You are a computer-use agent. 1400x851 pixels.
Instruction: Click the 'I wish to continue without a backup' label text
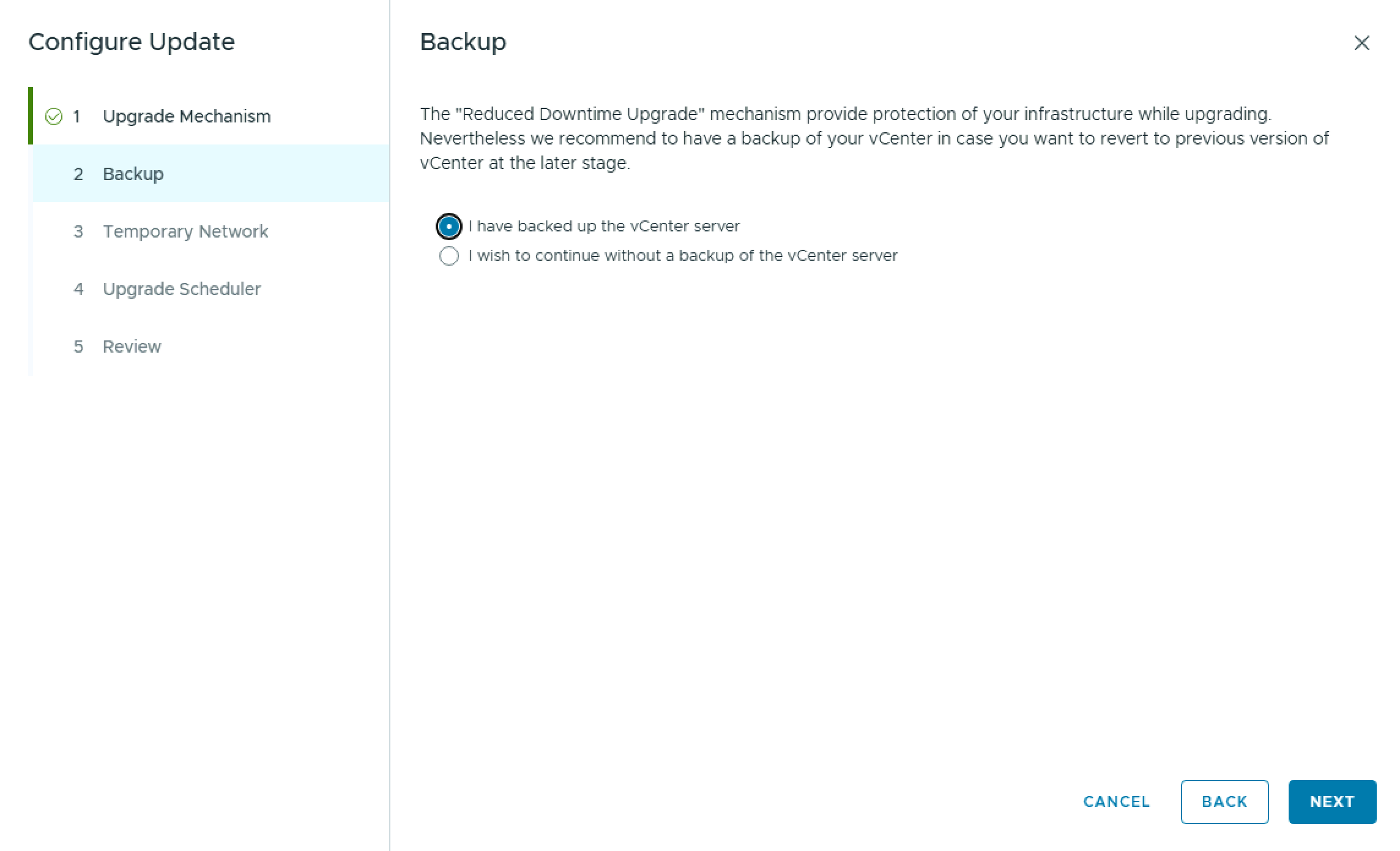tap(683, 256)
